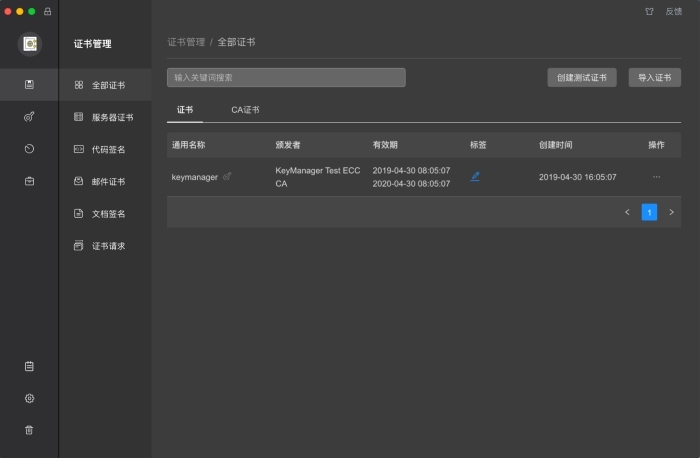Image resolution: width=700 pixels, height=458 pixels.
Task: Open the clipboard log icon near bottom
Action: 29,366
